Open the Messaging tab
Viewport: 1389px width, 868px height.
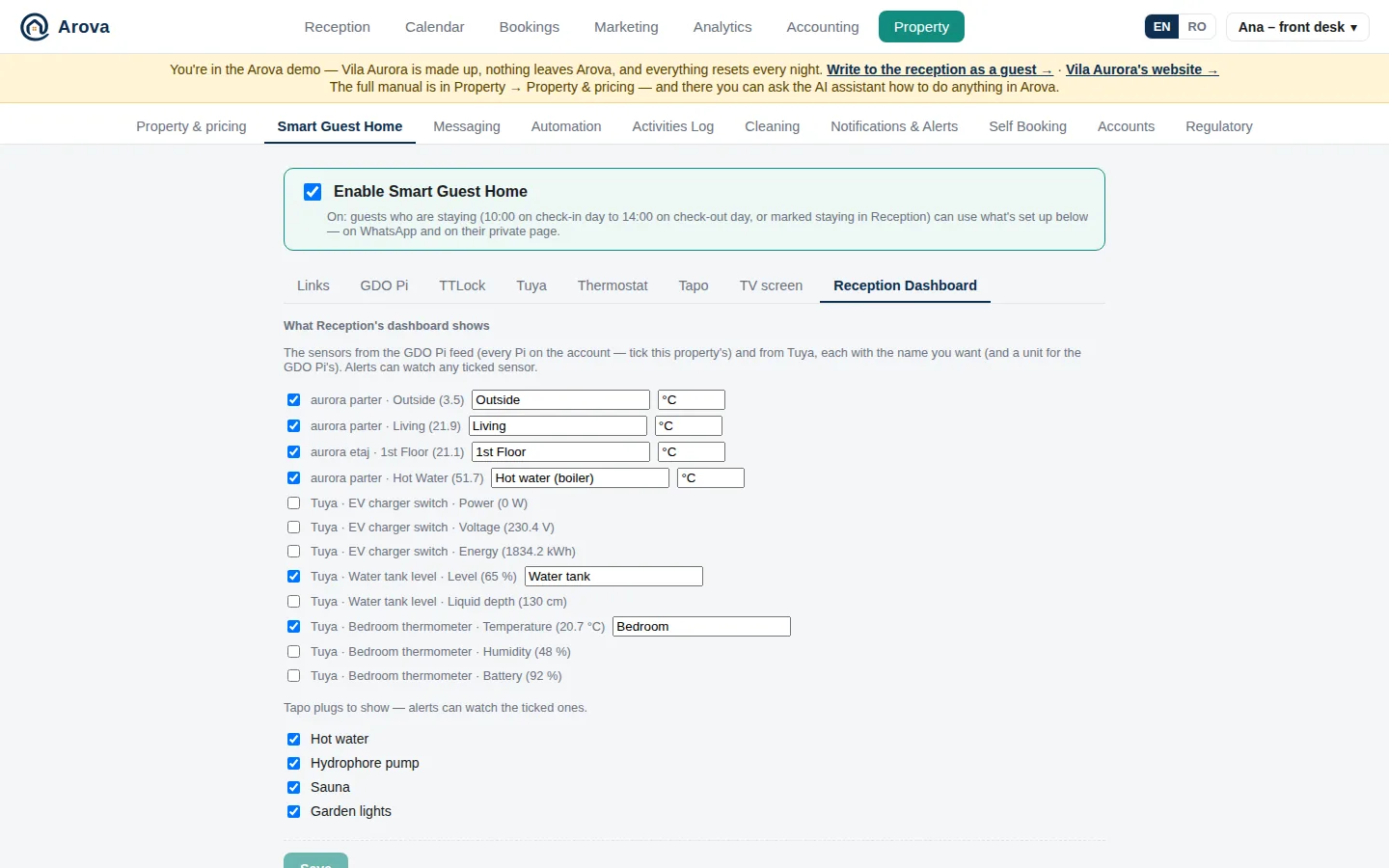click(467, 126)
